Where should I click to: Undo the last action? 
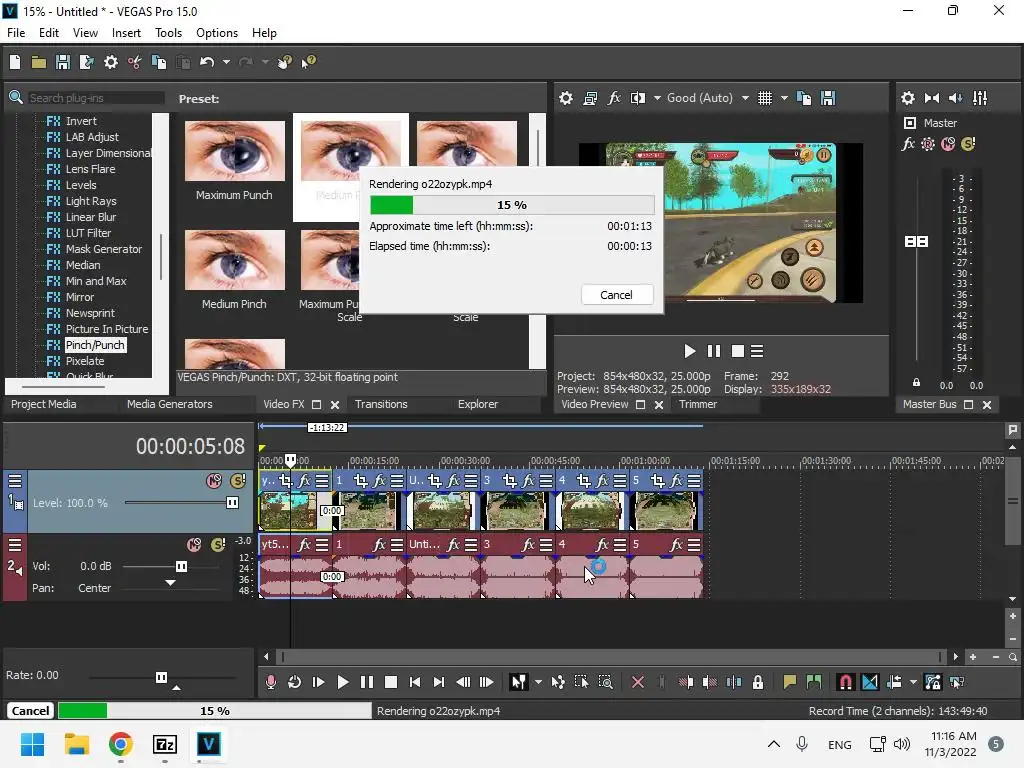point(207,62)
